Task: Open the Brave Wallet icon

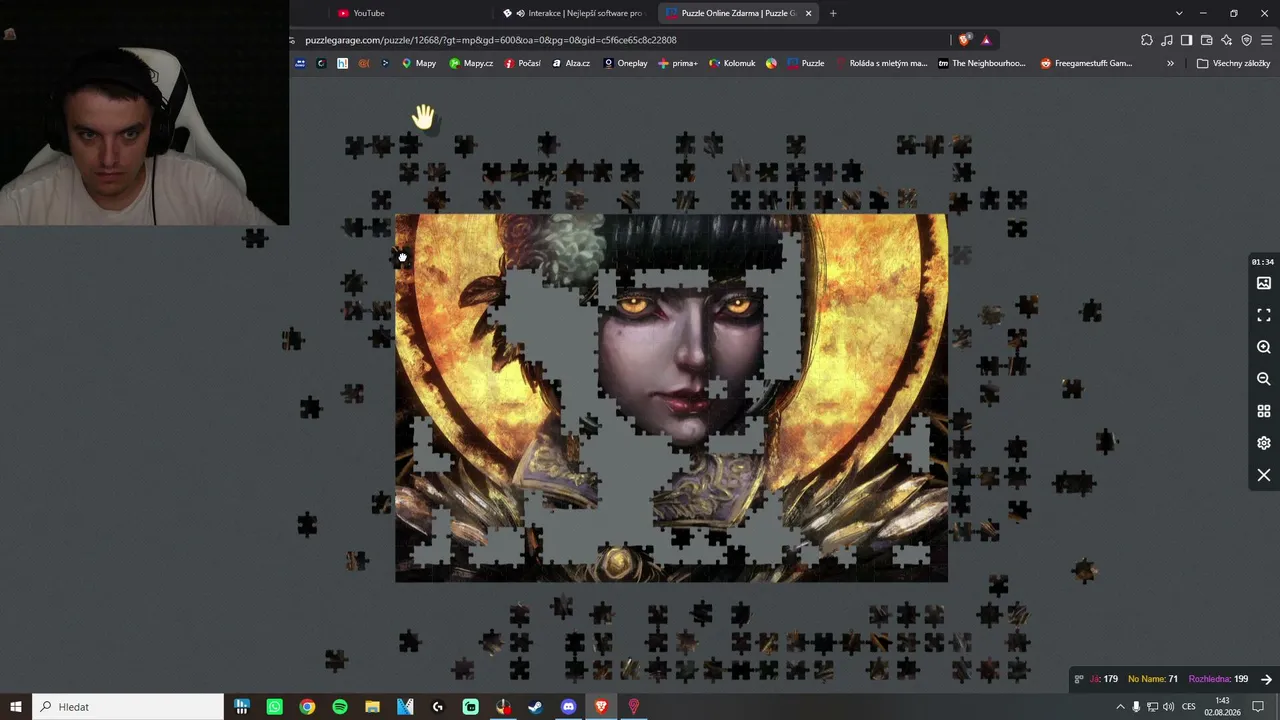Action: [1207, 40]
